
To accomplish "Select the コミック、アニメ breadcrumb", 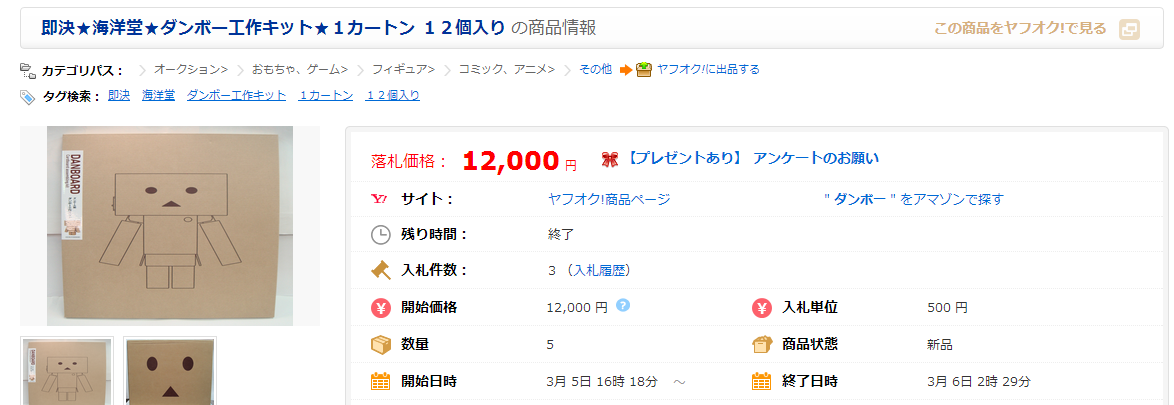I will 506,69.
